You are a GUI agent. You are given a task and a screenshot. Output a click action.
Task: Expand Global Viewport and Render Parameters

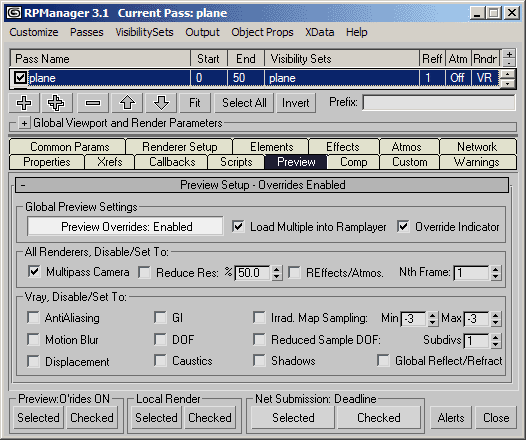(24, 123)
